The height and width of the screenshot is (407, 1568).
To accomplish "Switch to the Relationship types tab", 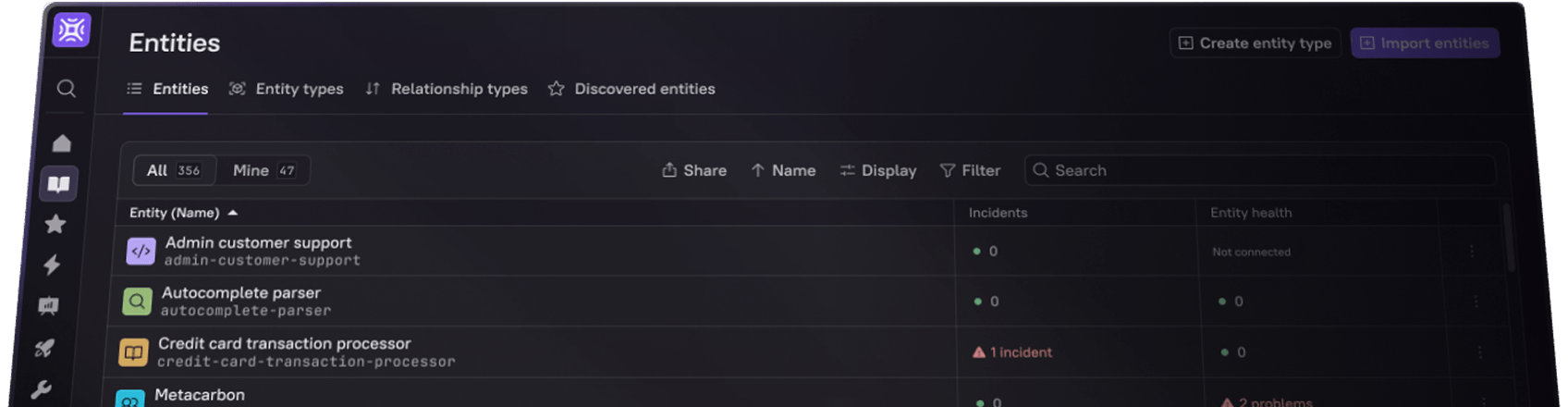I will click(x=447, y=89).
